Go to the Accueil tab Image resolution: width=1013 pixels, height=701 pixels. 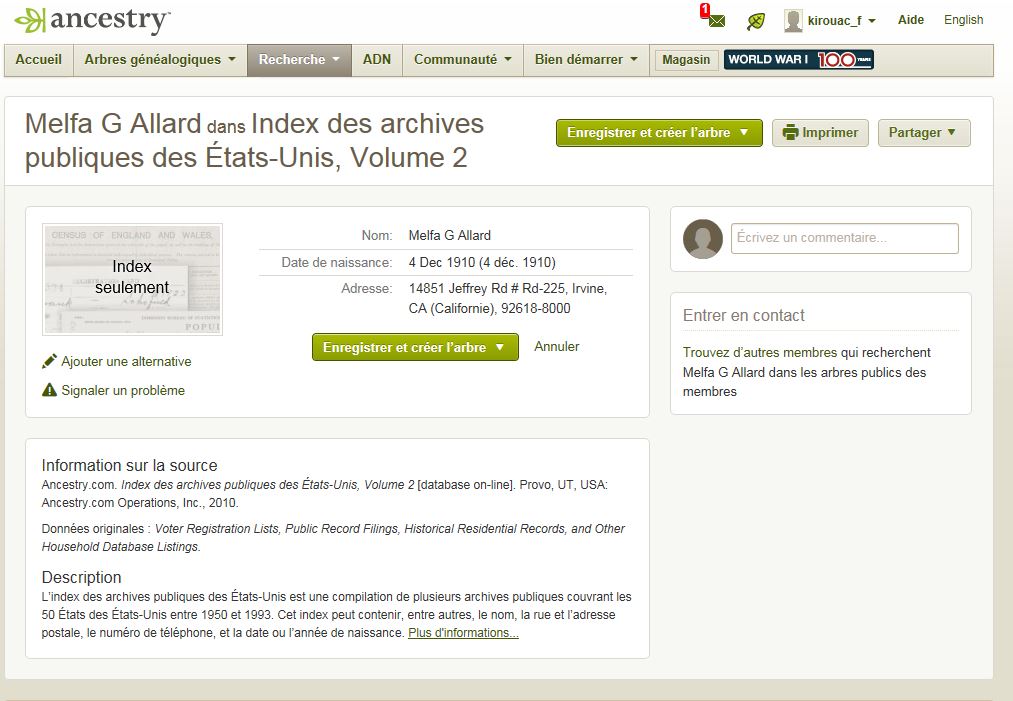tap(39, 59)
